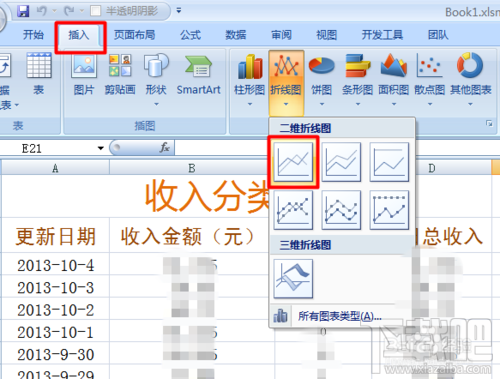Open the Undo history dropdown arrow
The width and height of the screenshot is (500, 379).
[x=54, y=11]
